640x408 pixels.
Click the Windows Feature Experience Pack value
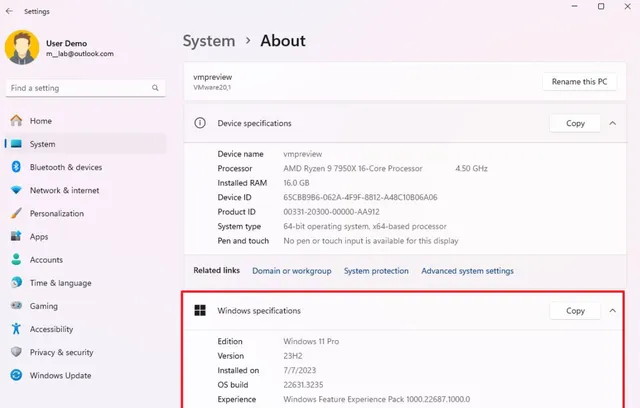click(376, 399)
